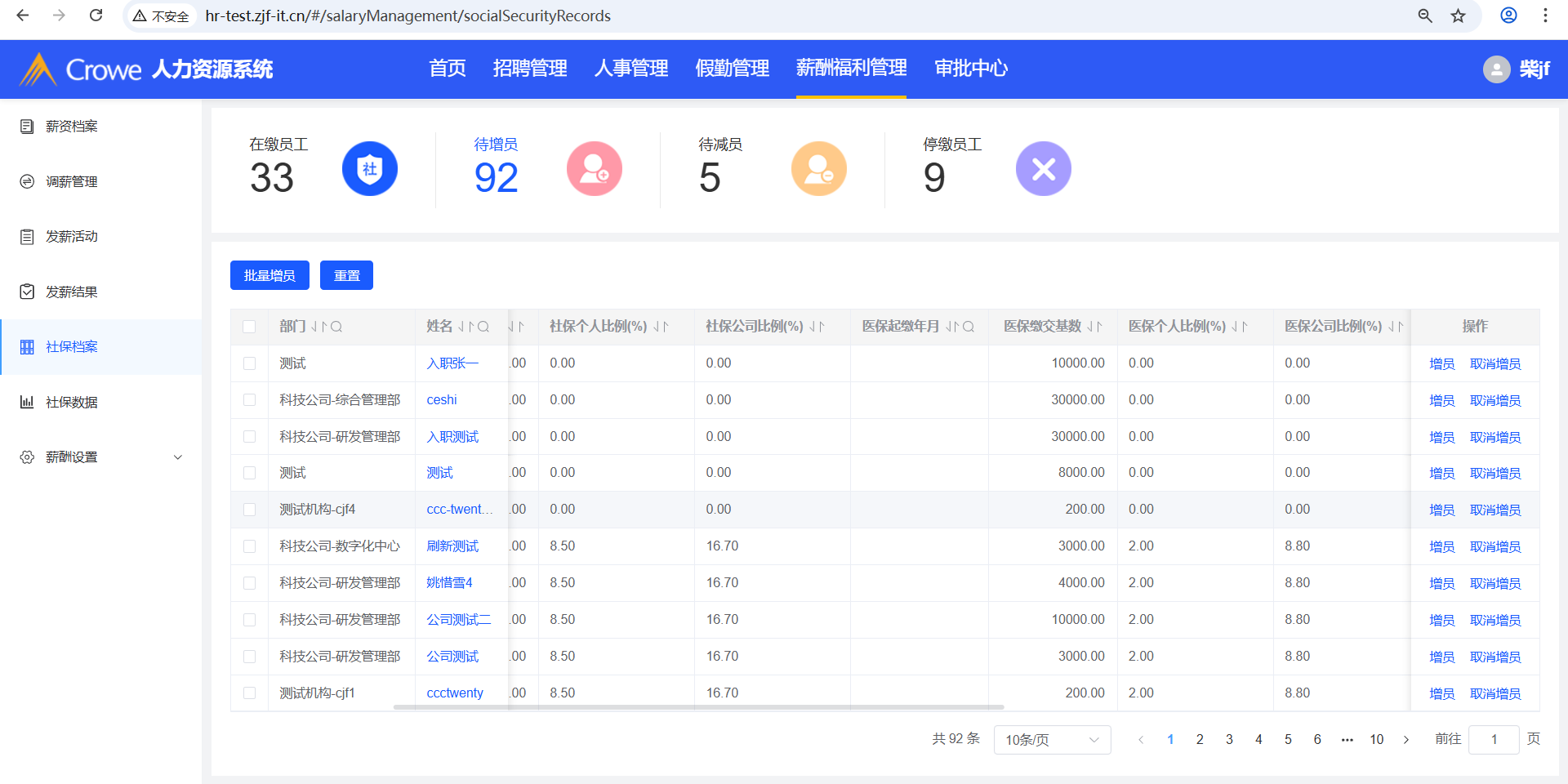This screenshot has width=1568, height=784.
Task: Click the browser reload icon
Action: [x=96, y=16]
